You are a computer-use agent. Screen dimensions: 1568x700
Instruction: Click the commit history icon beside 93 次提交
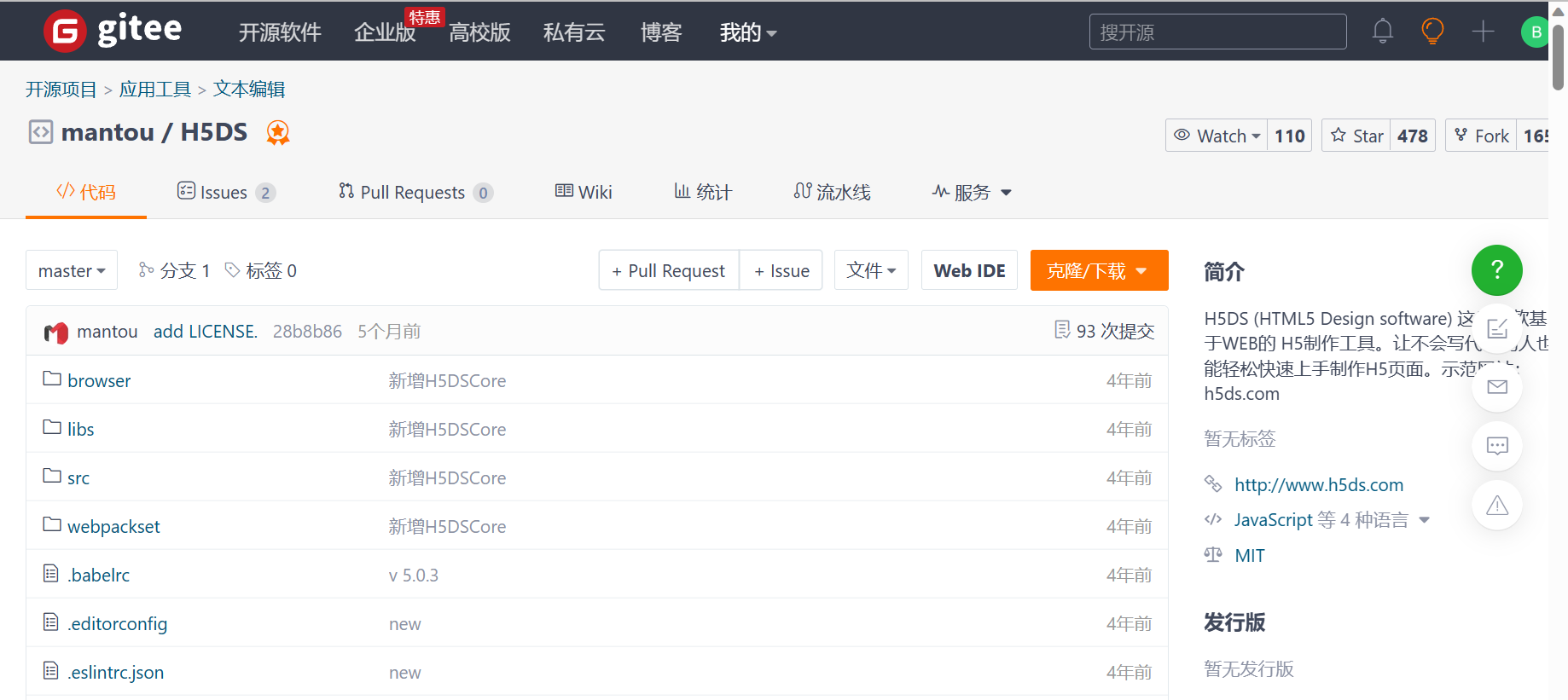tap(1062, 330)
